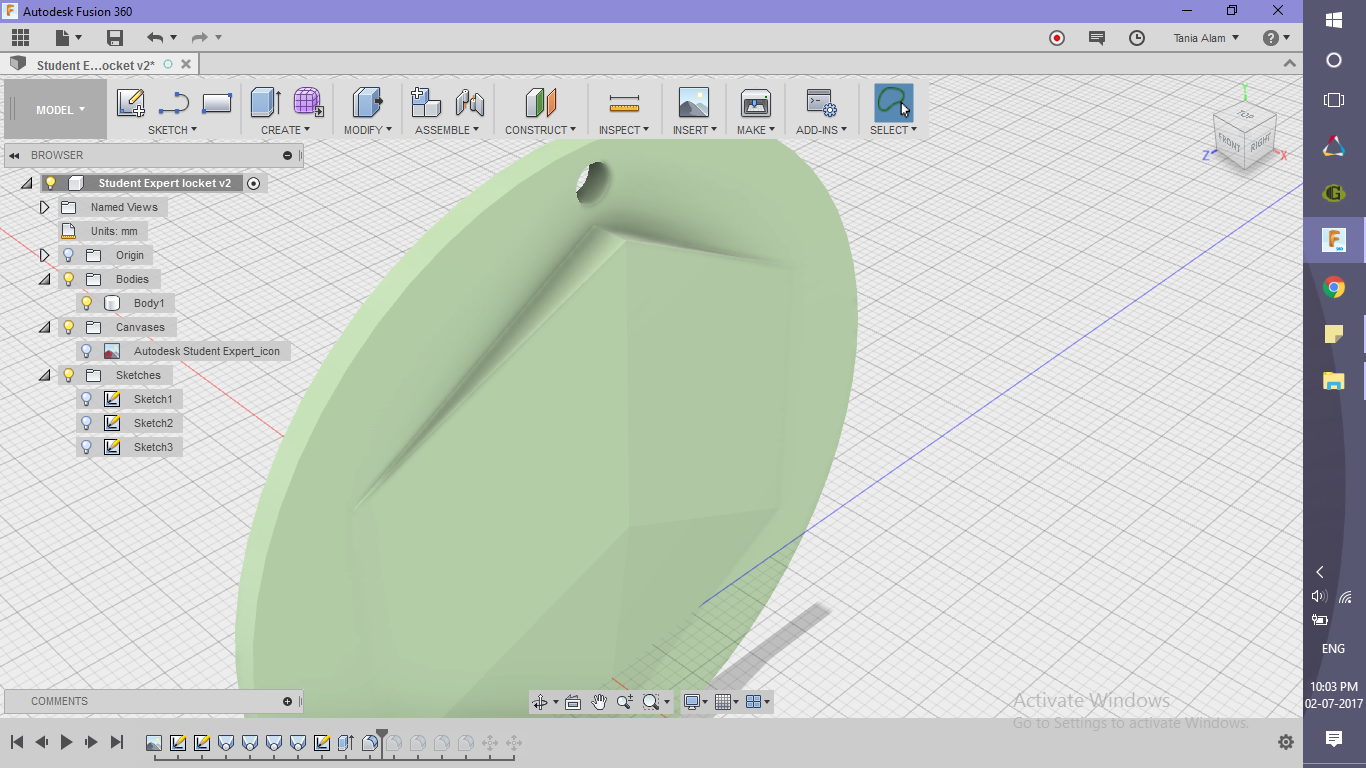
Task: Activate the Select tool icon
Action: click(893, 102)
